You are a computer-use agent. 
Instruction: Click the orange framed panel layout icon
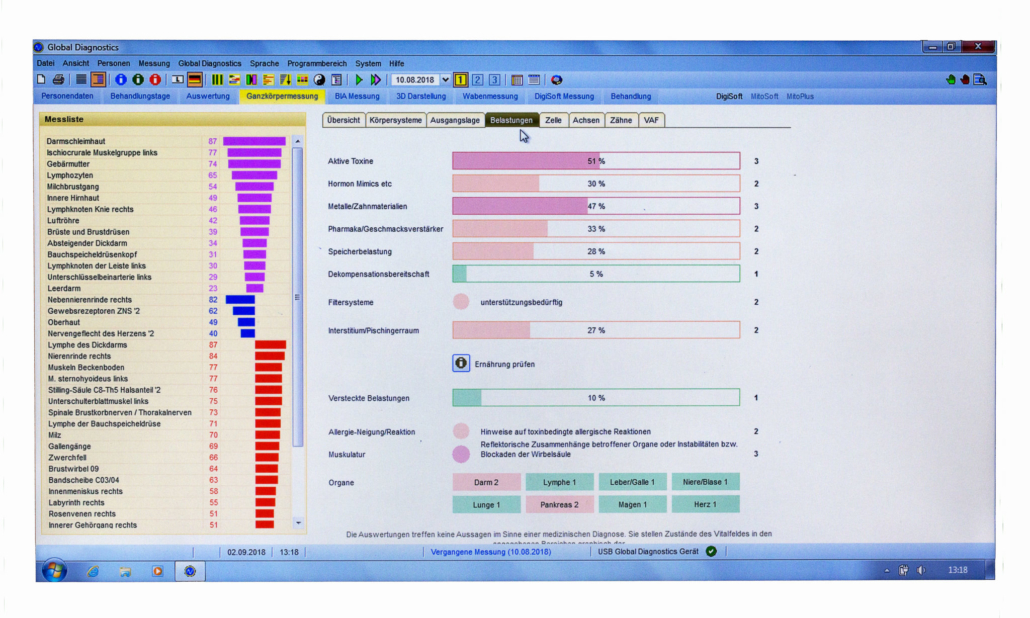tap(99, 79)
